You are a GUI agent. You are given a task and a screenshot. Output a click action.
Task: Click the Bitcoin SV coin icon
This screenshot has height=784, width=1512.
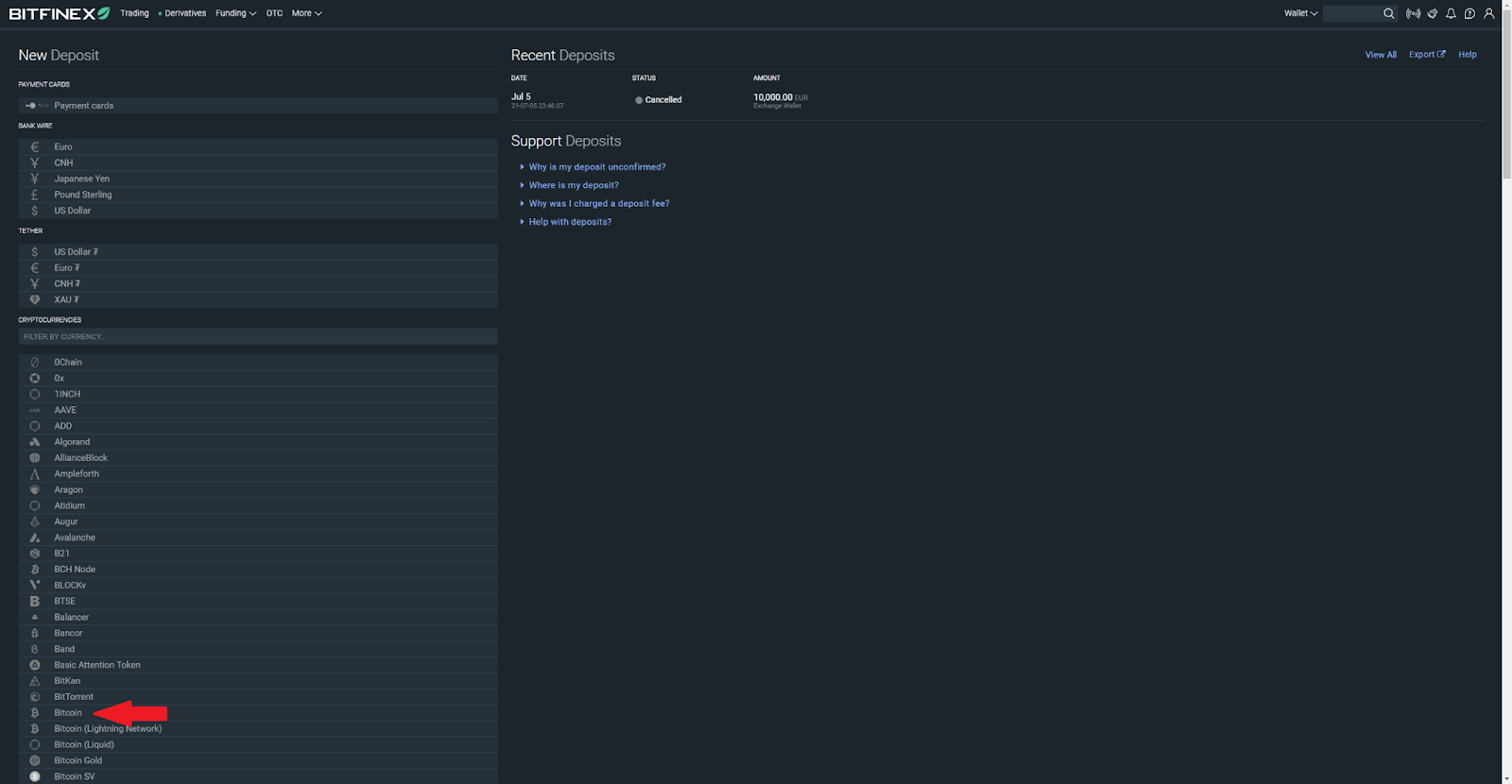click(x=35, y=776)
